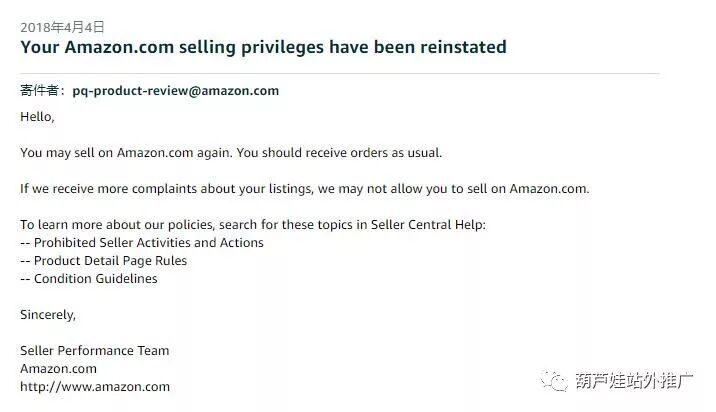Click the "Sincerely," closing line
This screenshot has width=716, height=412.
coord(48,315)
